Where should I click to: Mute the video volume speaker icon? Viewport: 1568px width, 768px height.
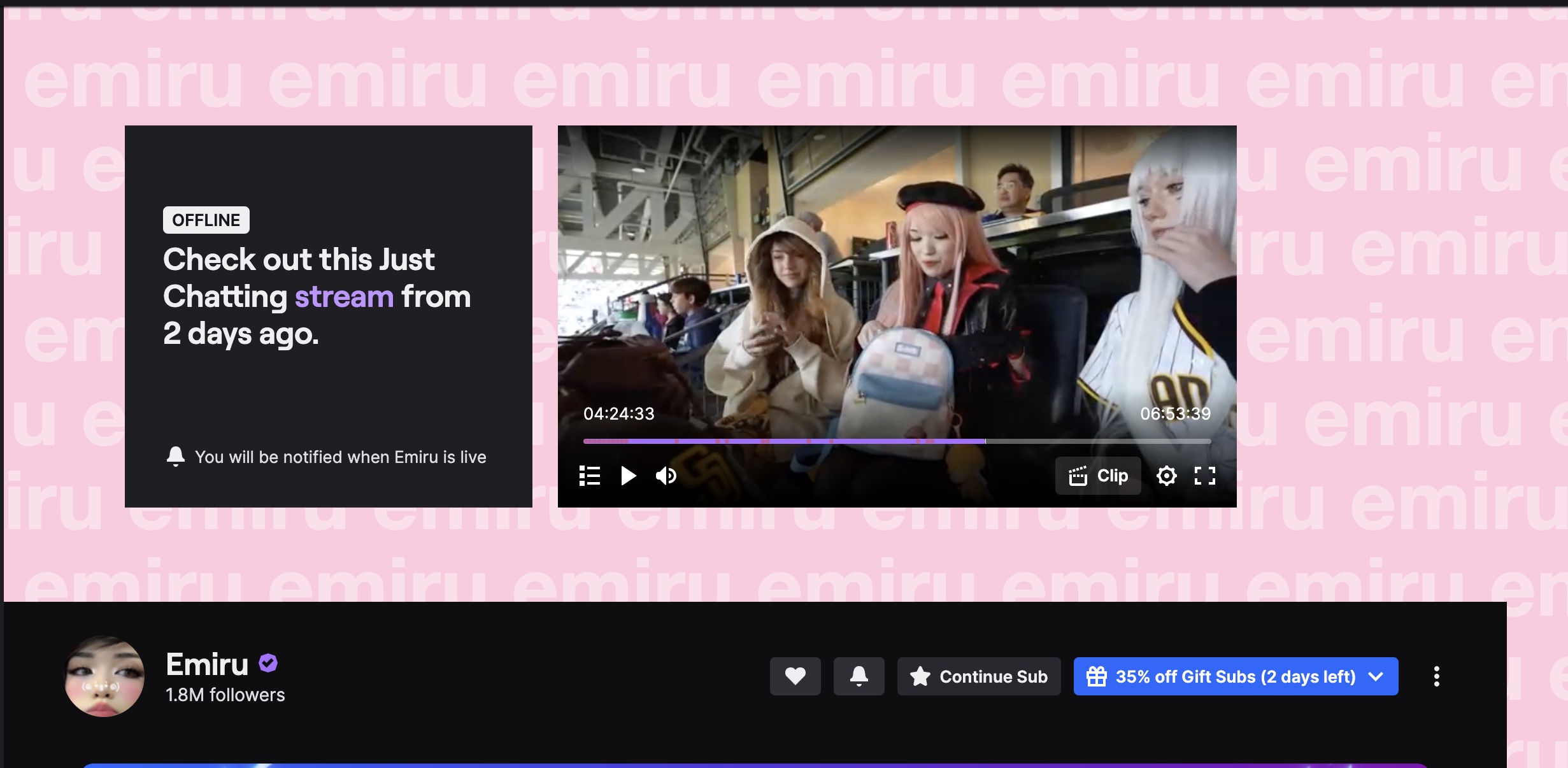(x=666, y=476)
